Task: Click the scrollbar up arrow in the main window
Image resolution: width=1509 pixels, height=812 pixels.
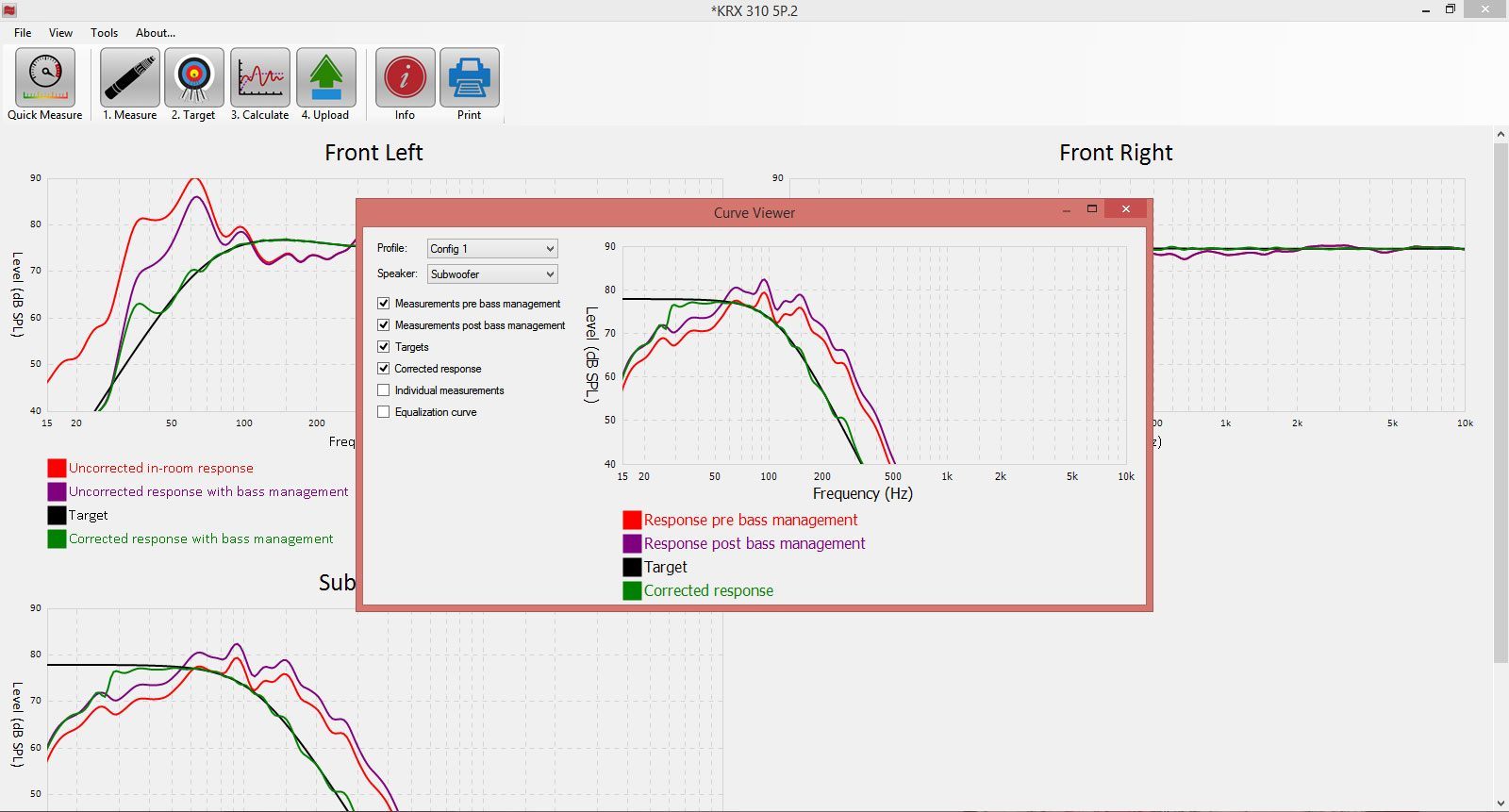Action: pos(1501,135)
